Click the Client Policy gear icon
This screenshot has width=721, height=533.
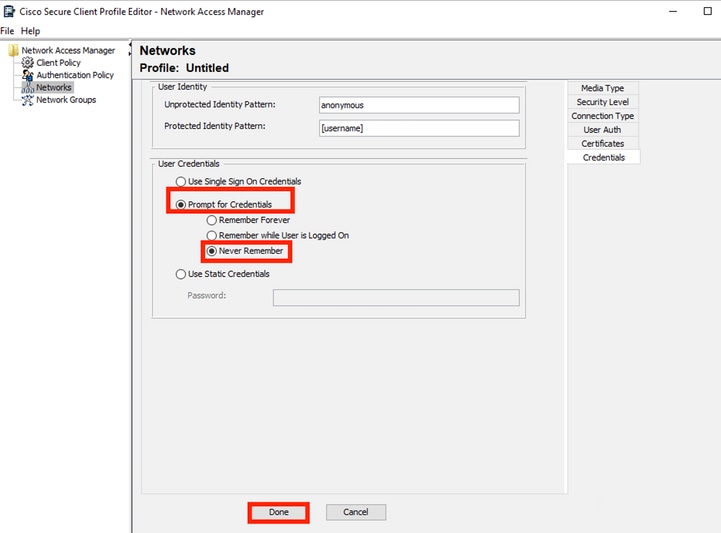pos(28,63)
